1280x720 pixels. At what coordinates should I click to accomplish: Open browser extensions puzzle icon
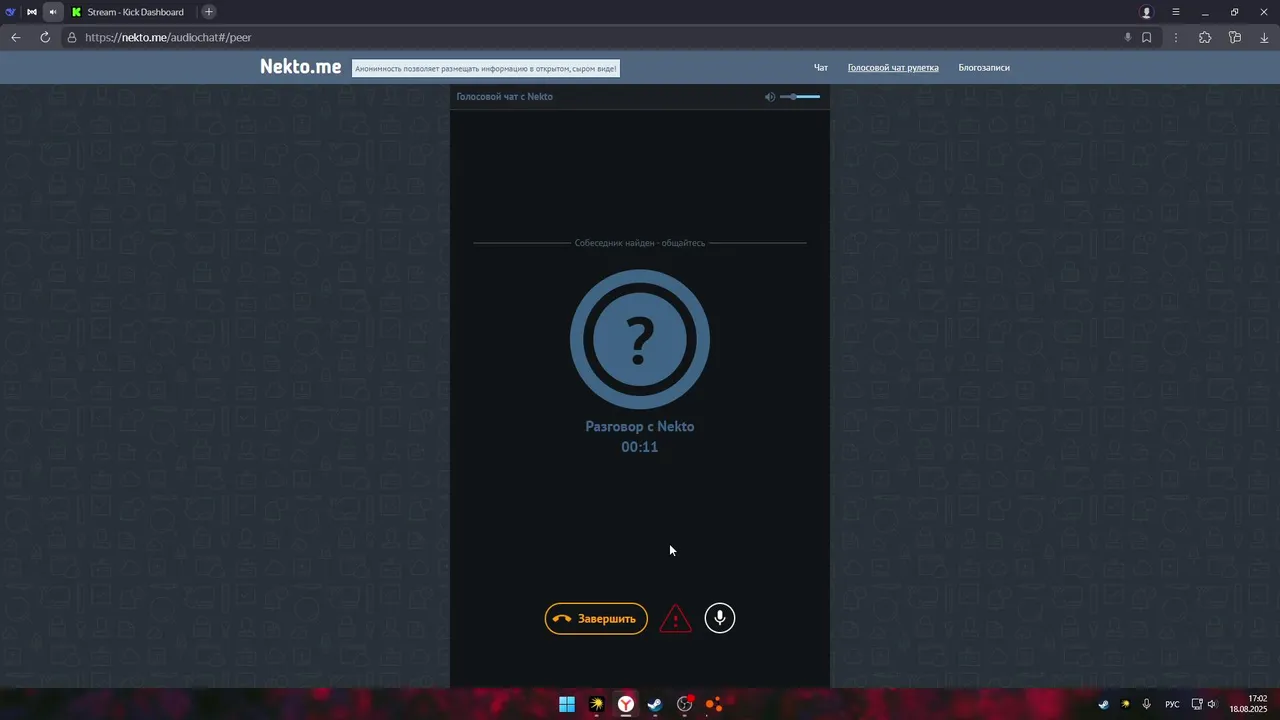[x=1205, y=38]
